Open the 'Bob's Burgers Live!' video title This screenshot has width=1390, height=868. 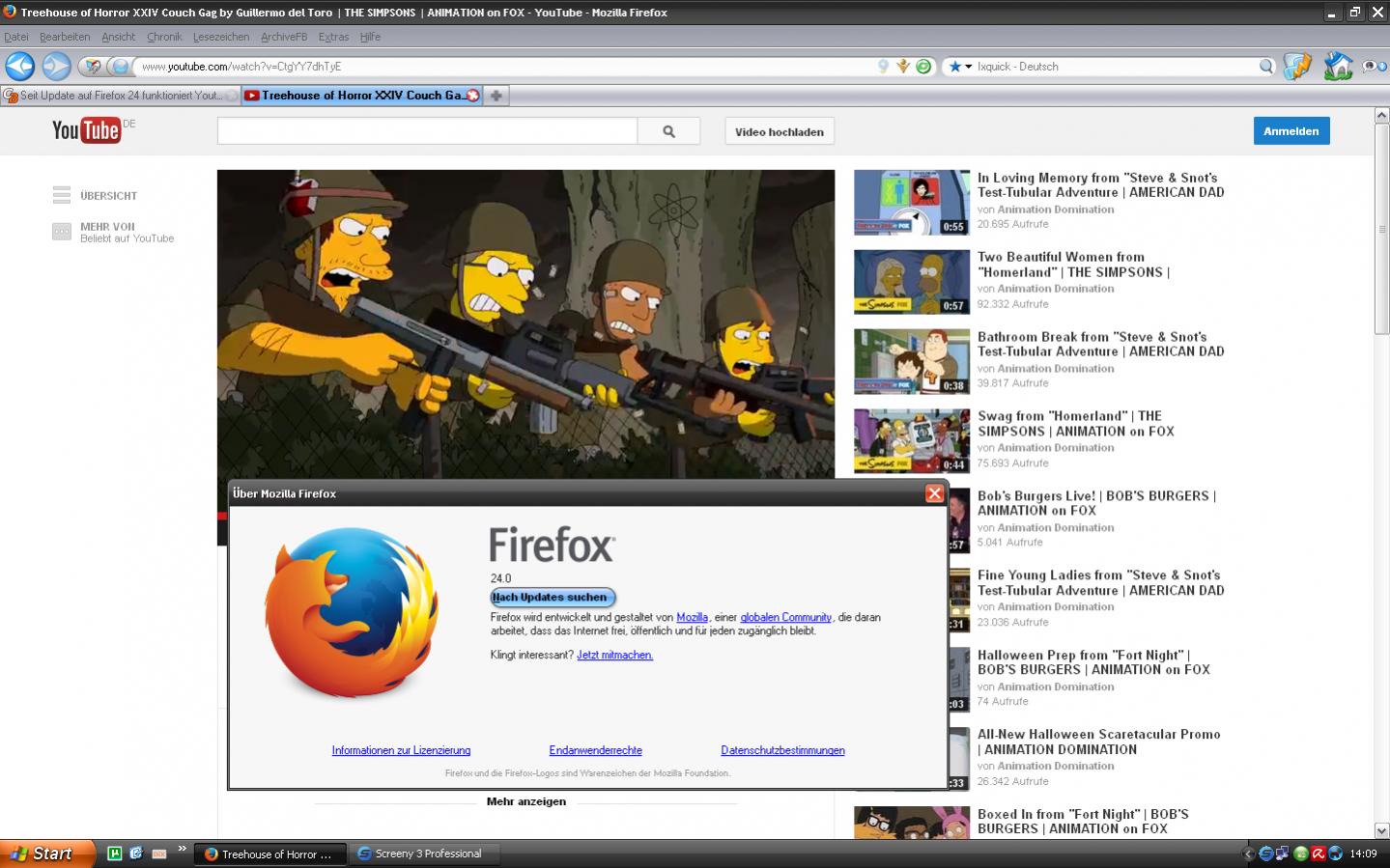[1096, 503]
